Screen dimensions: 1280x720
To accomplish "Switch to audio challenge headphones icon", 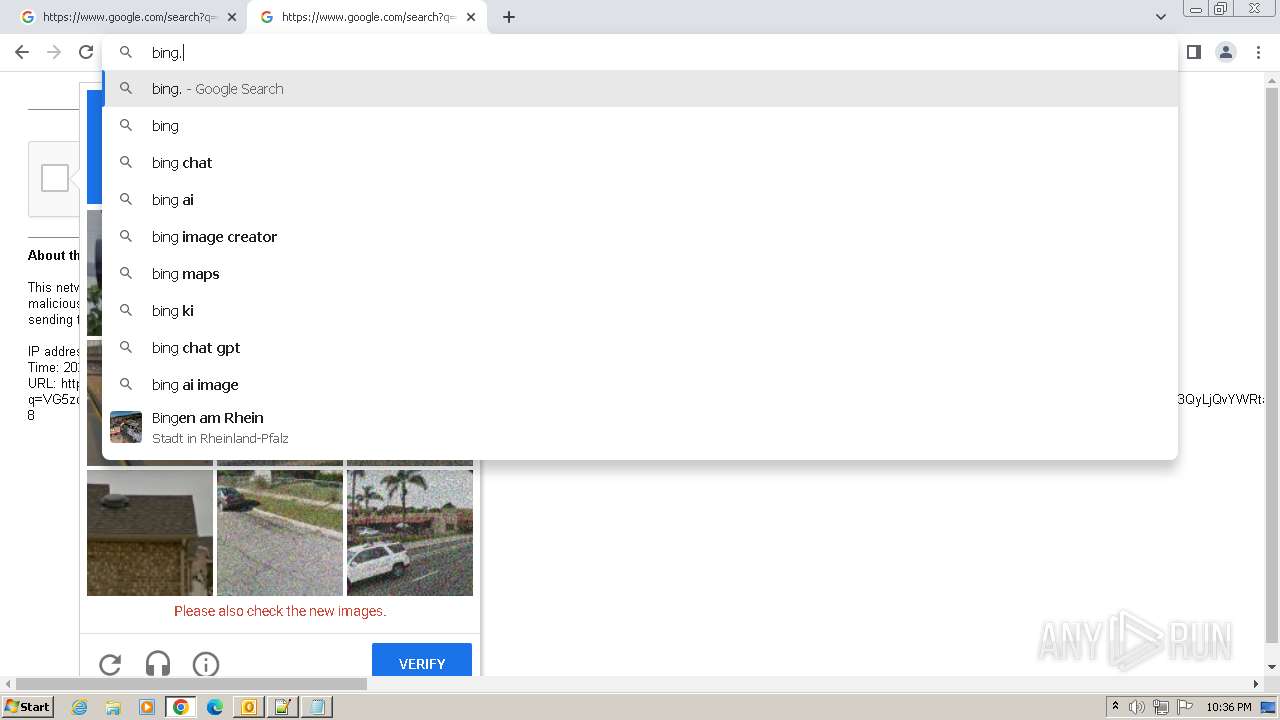I will (158, 663).
